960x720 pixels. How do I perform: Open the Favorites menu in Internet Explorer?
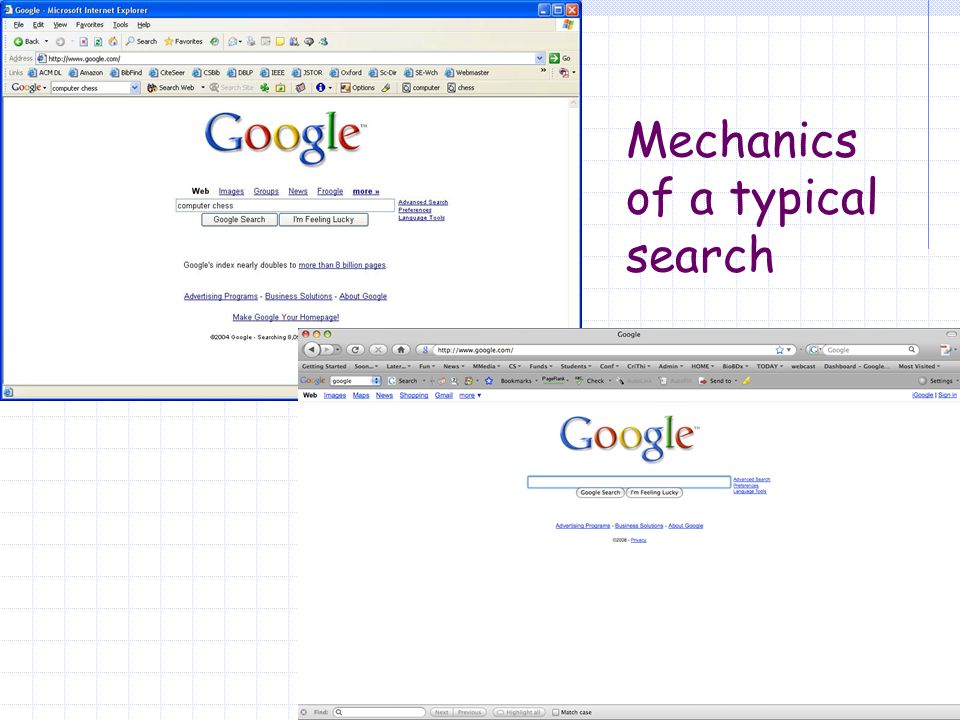pos(89,24)
